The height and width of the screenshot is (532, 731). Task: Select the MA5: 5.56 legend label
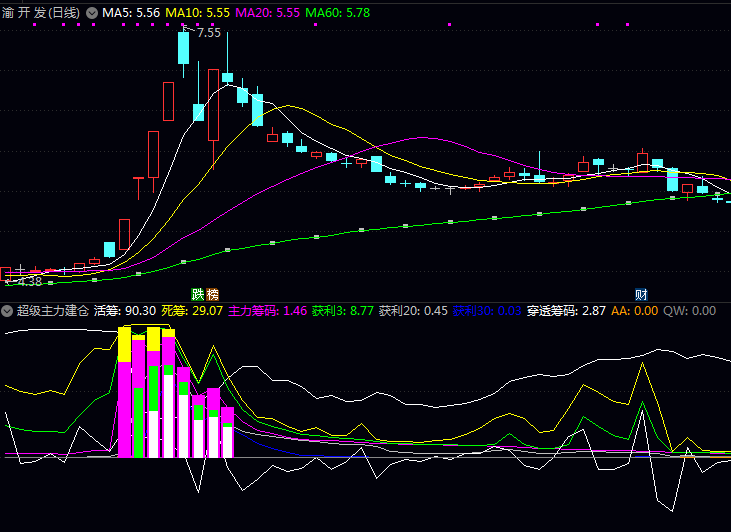131,13
